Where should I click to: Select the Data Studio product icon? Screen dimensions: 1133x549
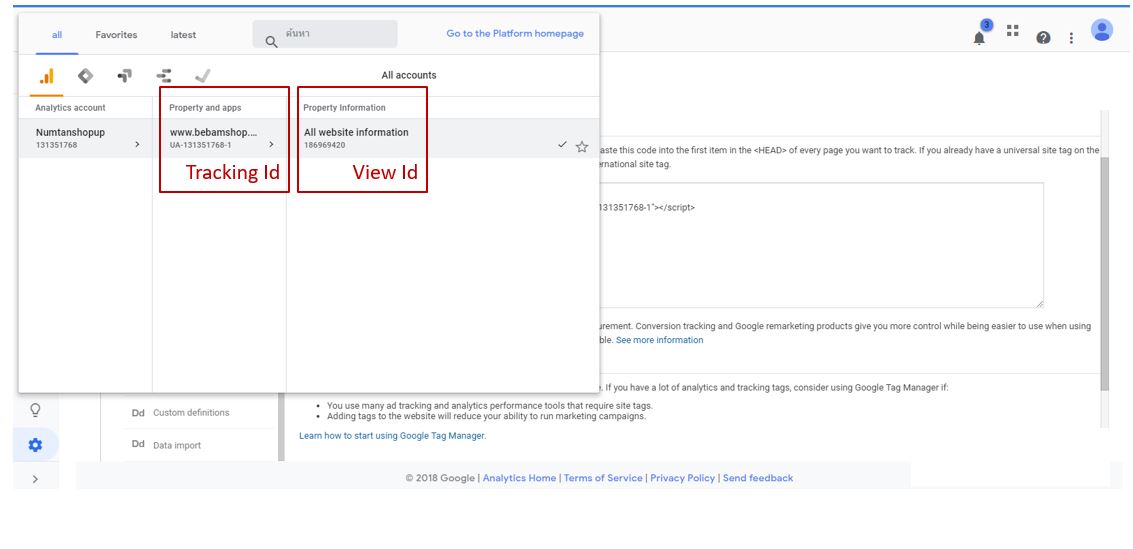click(x=163, y=75)
